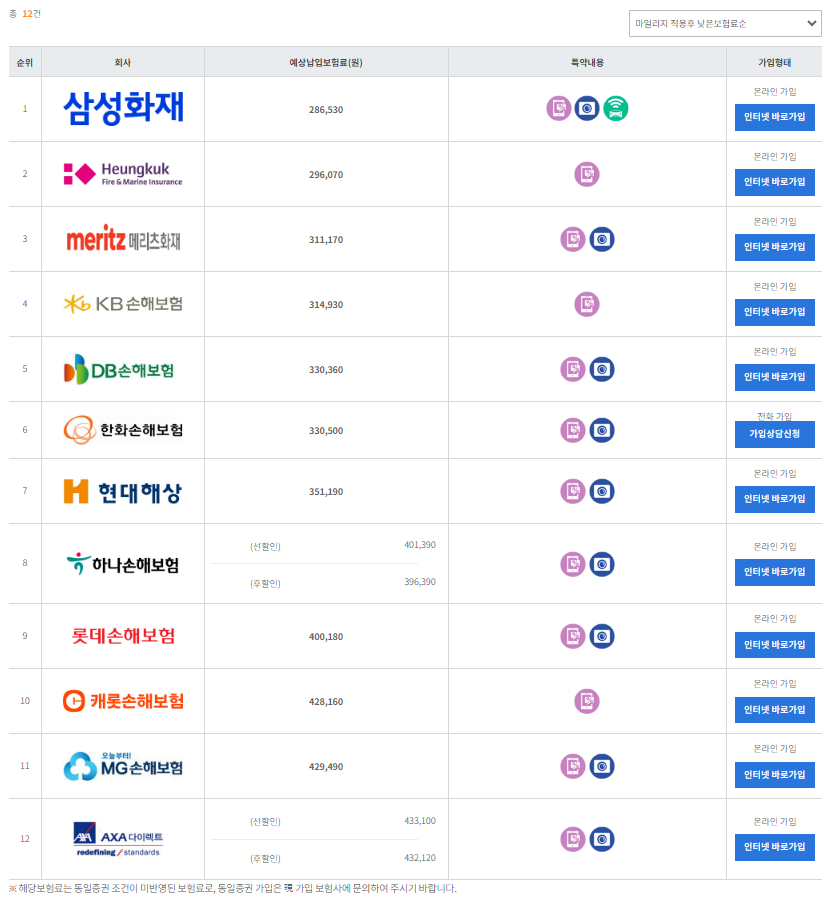The width and height of the screenshot is (832, 903).
Task: Click 인터넷 바로가입 button for 현대해상
Action: (x=774, y=499)
